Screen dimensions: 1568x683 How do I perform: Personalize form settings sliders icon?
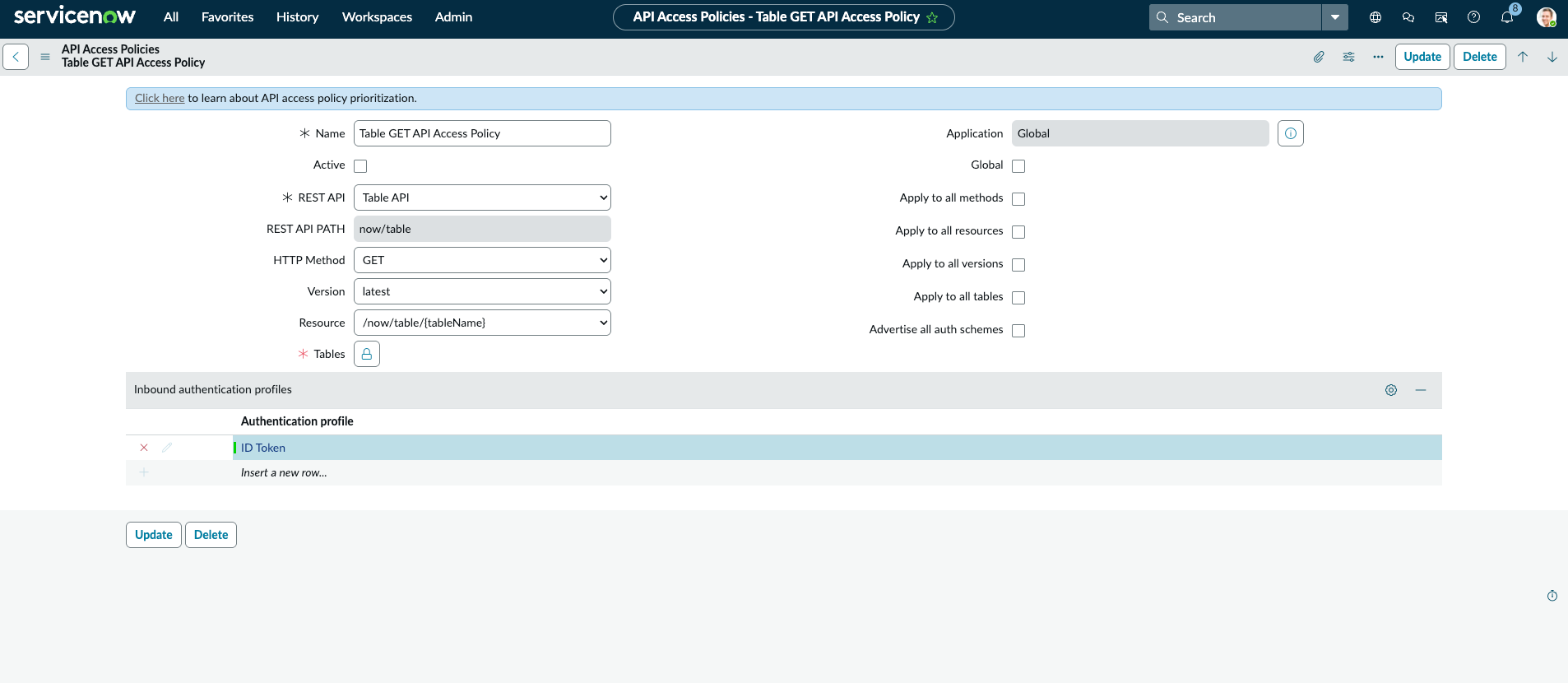coord(1348,57)
